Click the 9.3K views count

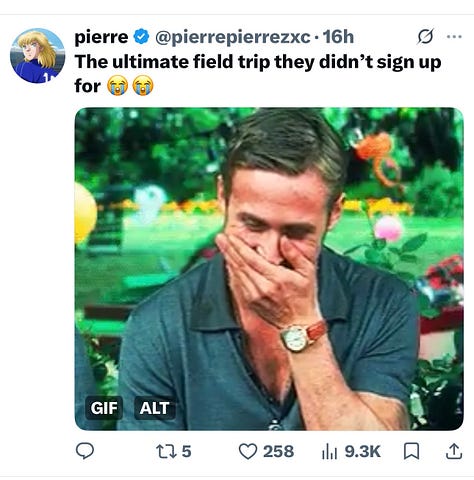[363, 451]
